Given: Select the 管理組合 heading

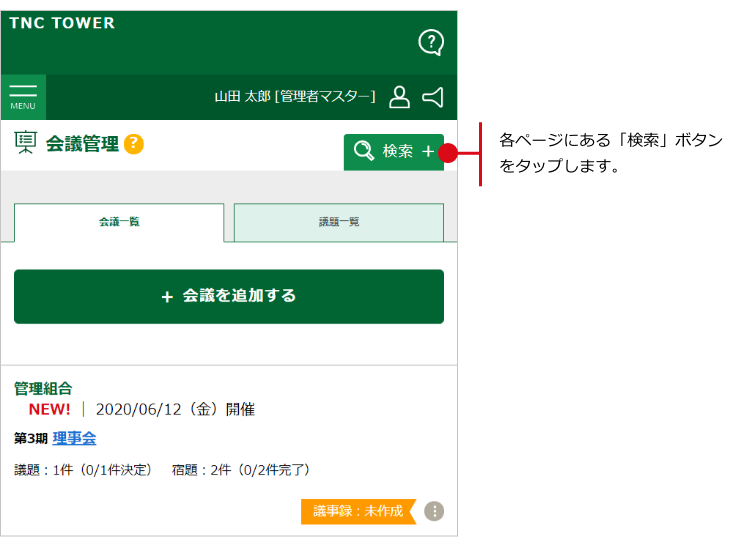Looking at the screenshot, I should click(43, 388).
